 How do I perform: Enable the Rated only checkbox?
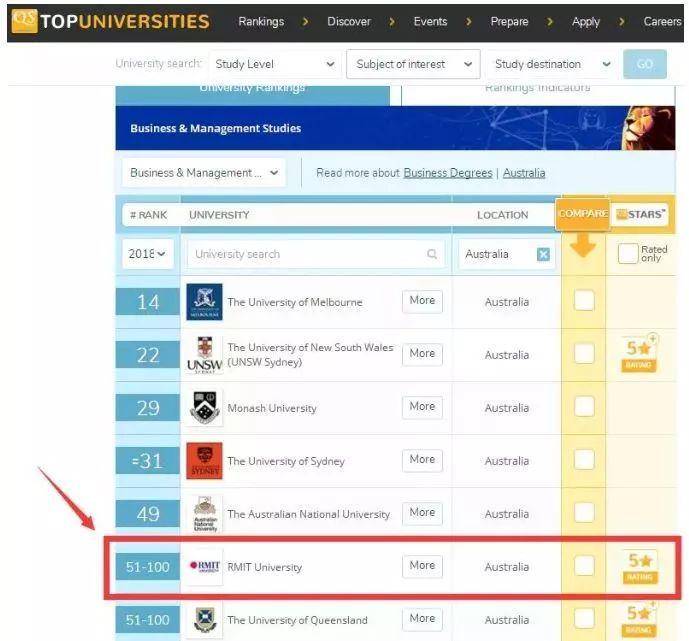pos(627,254)
